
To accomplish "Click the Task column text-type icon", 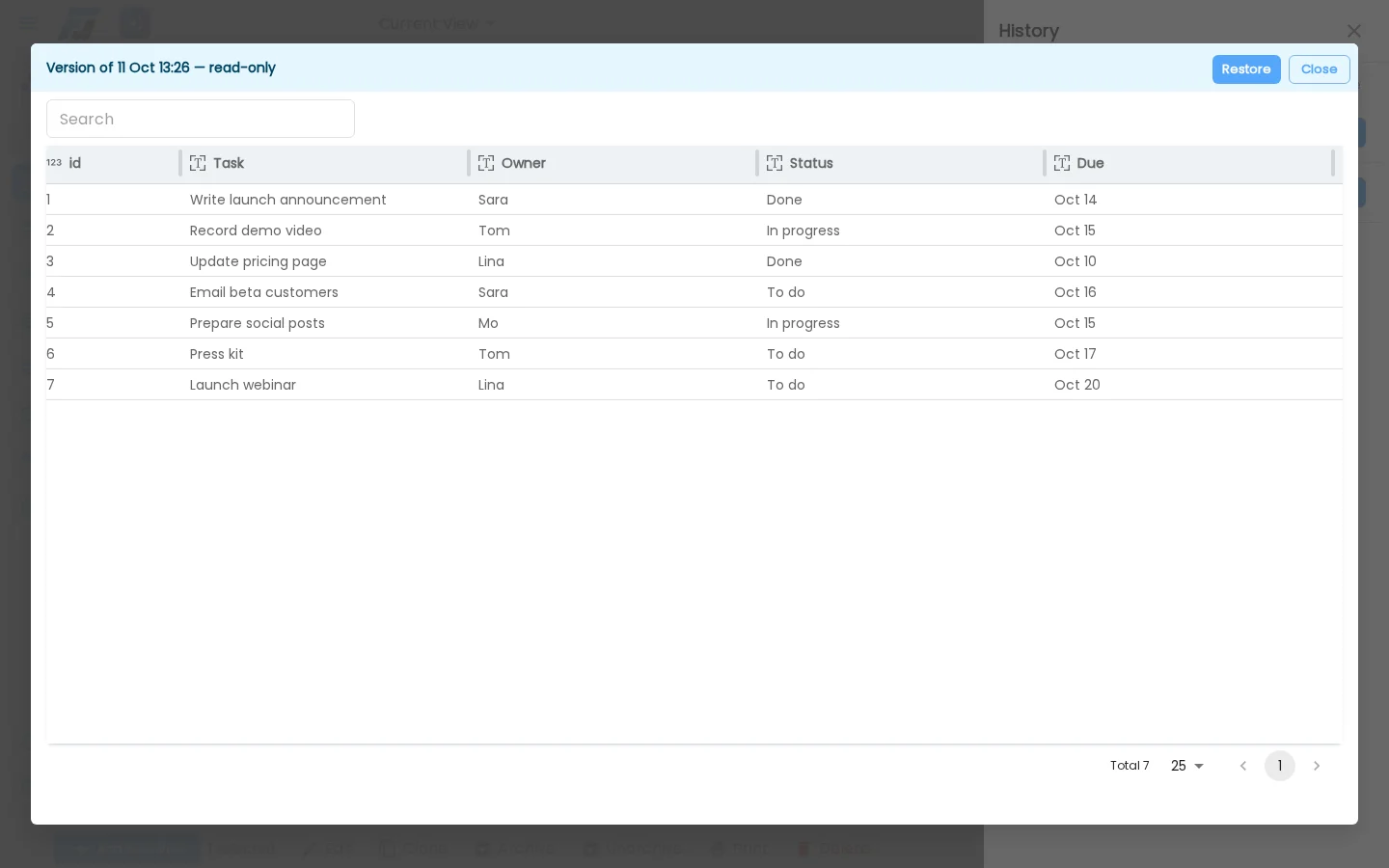I will point(198,163).
